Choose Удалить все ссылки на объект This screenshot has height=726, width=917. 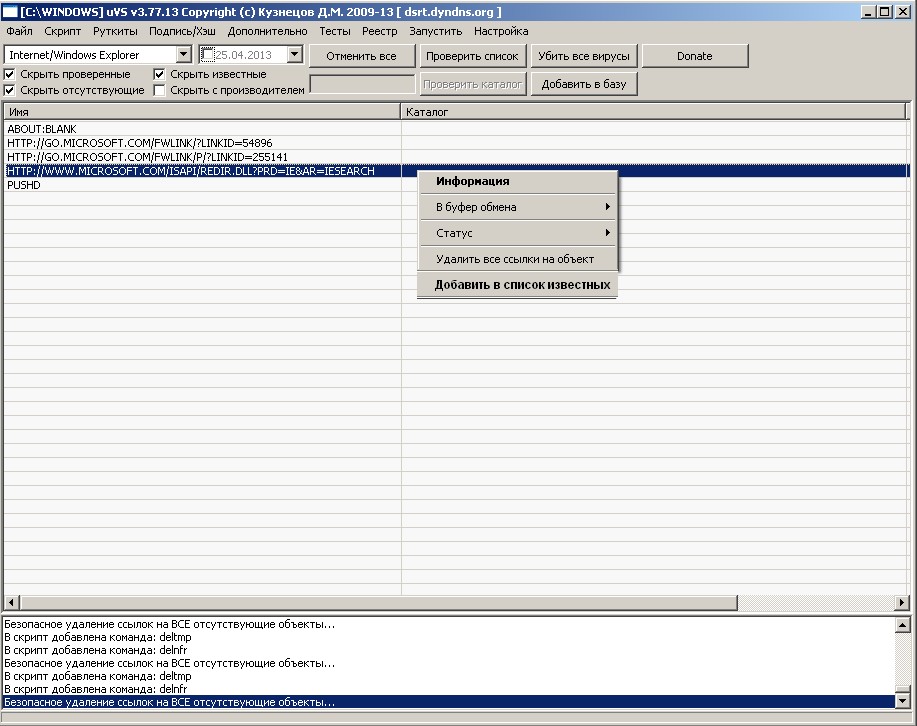(x=518, y=259)
